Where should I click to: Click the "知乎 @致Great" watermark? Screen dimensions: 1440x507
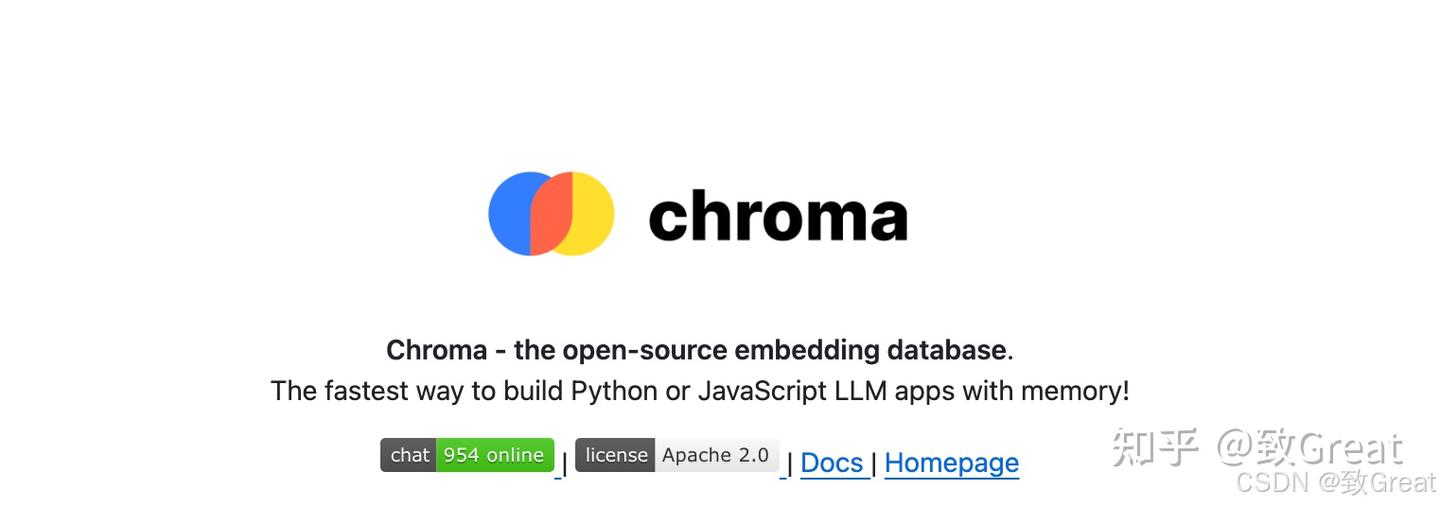pos(1258,448)
